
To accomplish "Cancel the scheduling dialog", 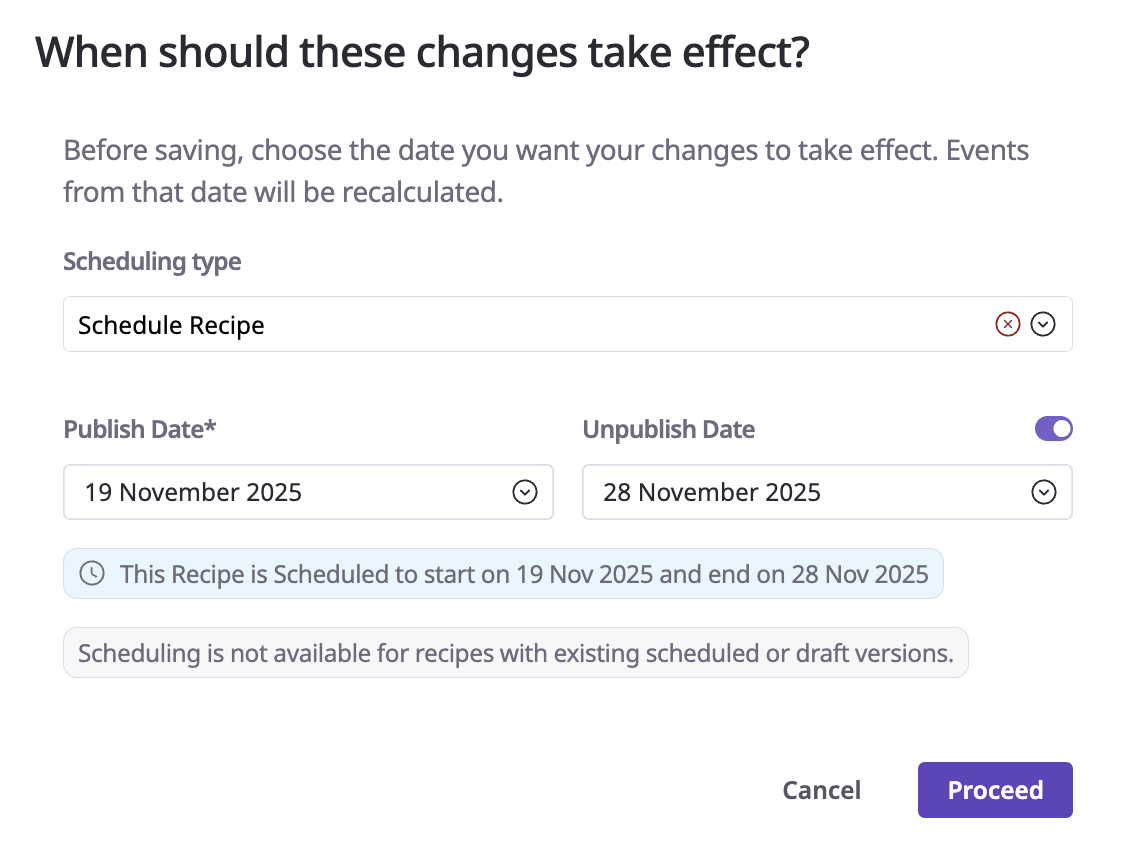I will (821, 790).
